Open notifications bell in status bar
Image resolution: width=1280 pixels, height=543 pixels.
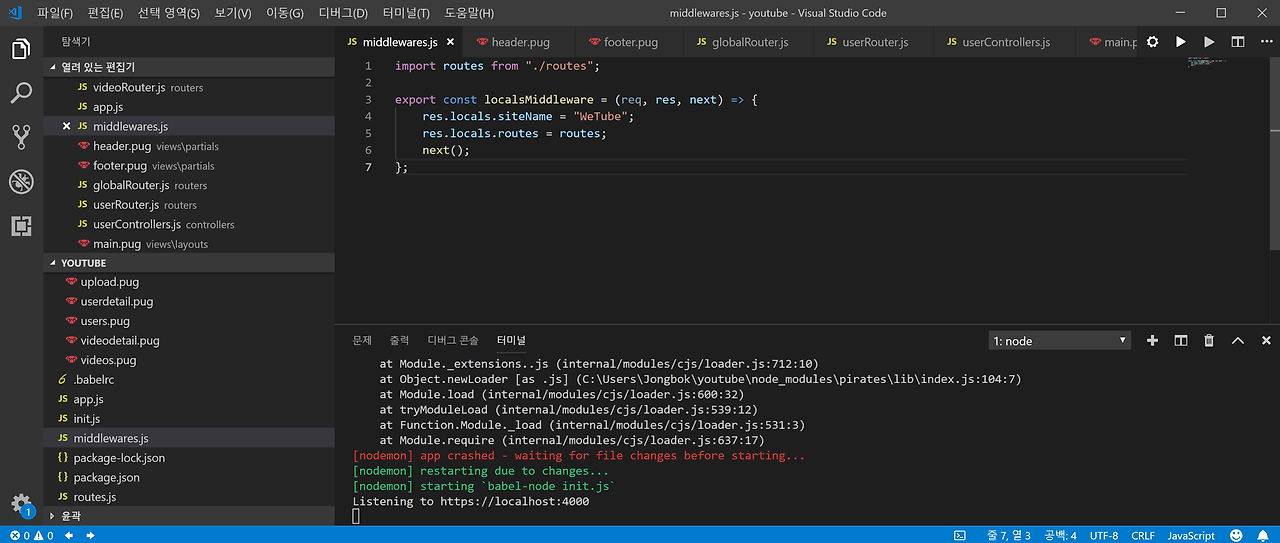point(1262,536)
